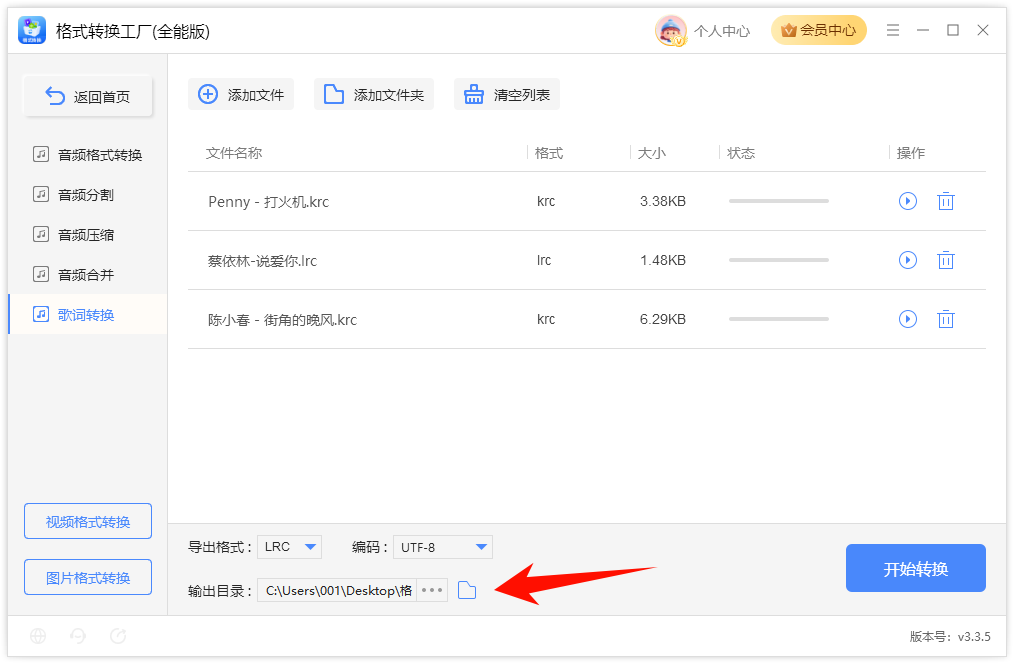
Task: Click music note icon beside 音频格式转换
Action: [x=41, y=154]
